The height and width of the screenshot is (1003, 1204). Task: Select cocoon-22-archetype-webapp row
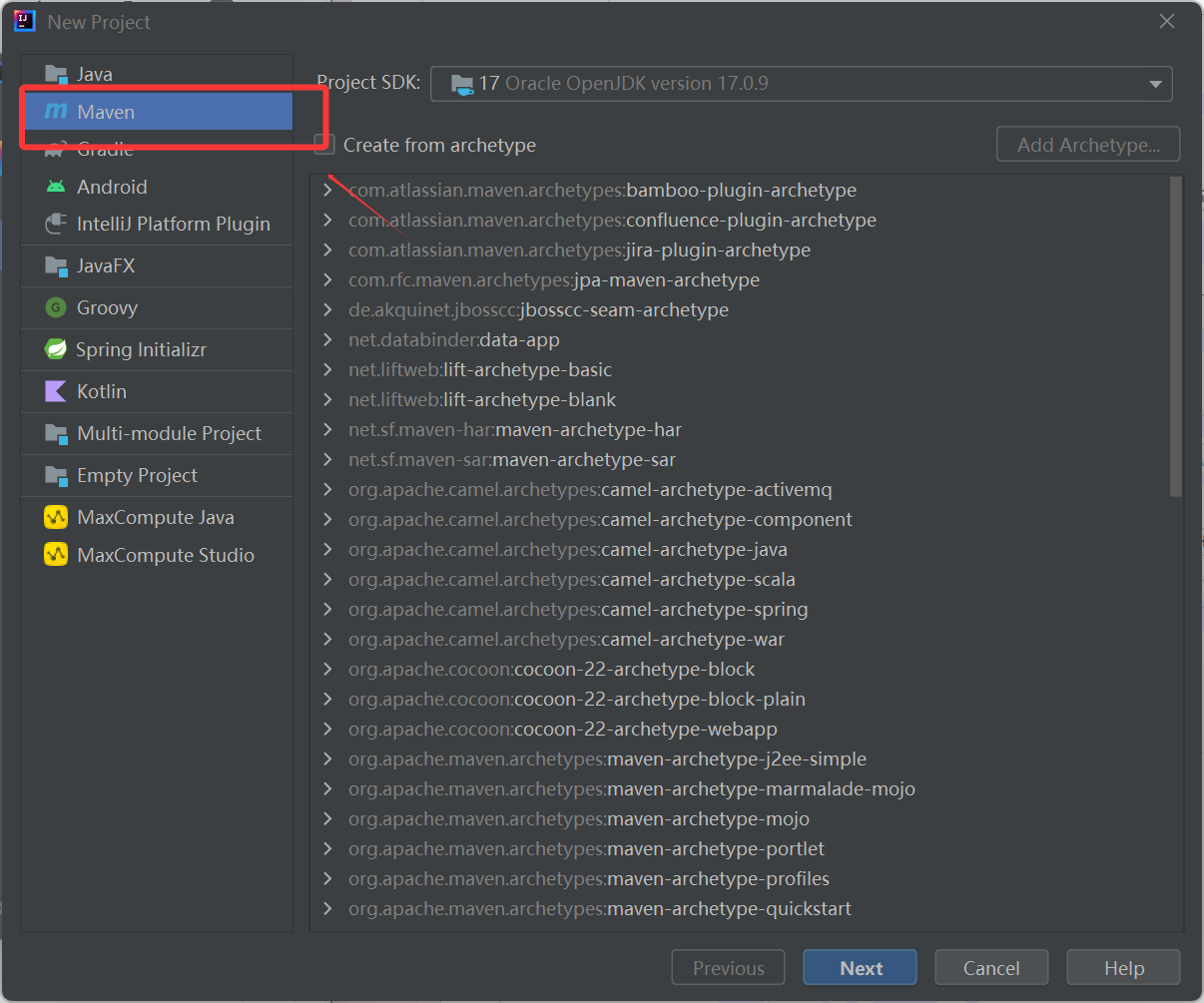tap(739, 729)
